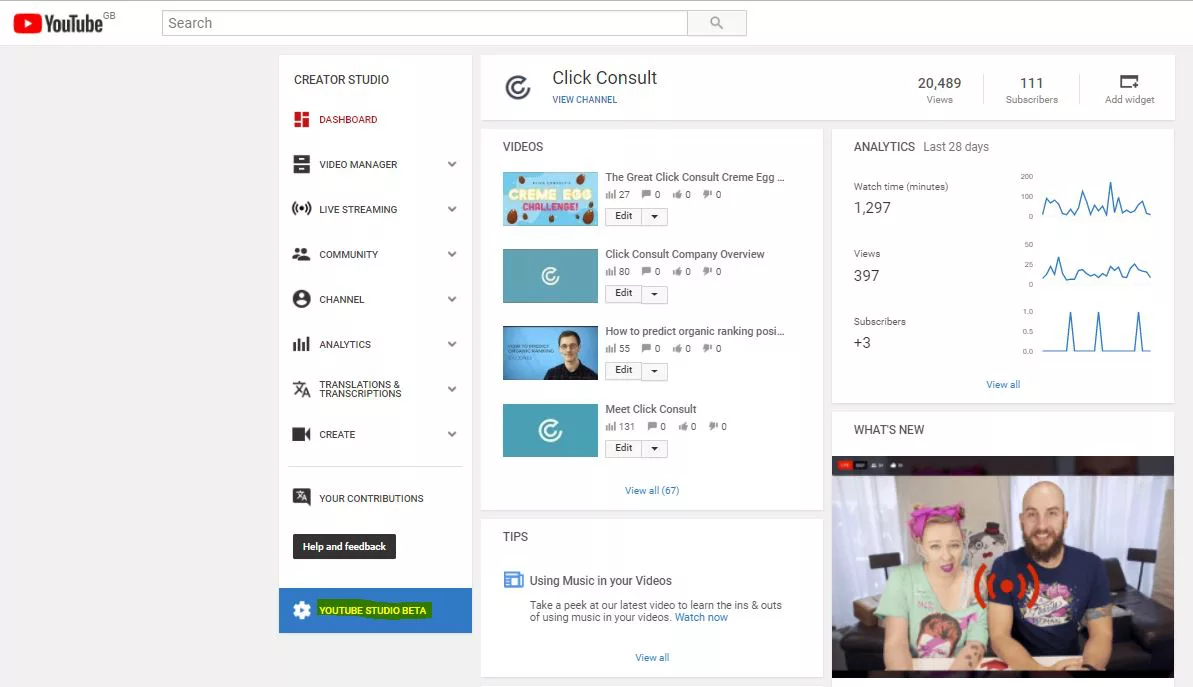Click the YouTube Studio Beta gear icon
The image size is (1193, 687).
302,610
